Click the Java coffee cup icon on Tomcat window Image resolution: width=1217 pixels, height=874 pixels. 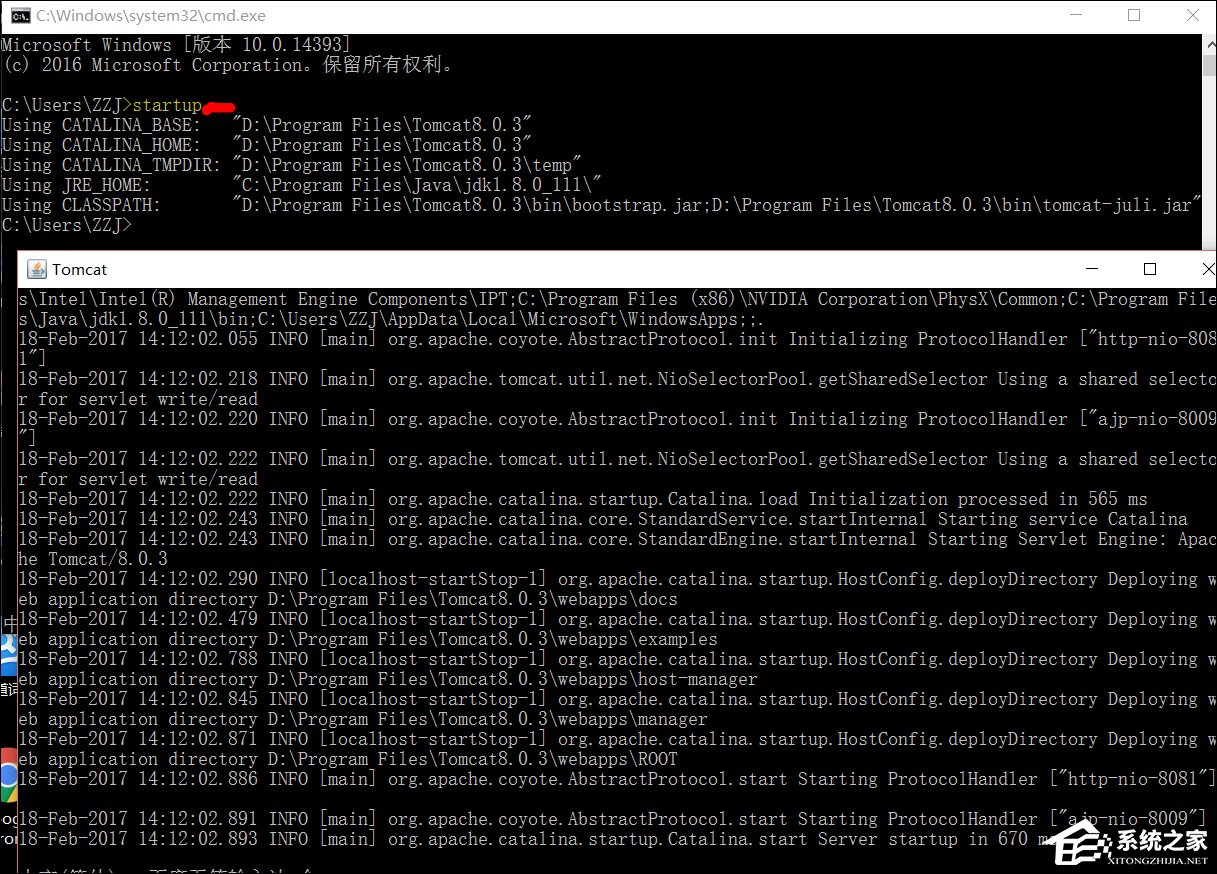35,268
